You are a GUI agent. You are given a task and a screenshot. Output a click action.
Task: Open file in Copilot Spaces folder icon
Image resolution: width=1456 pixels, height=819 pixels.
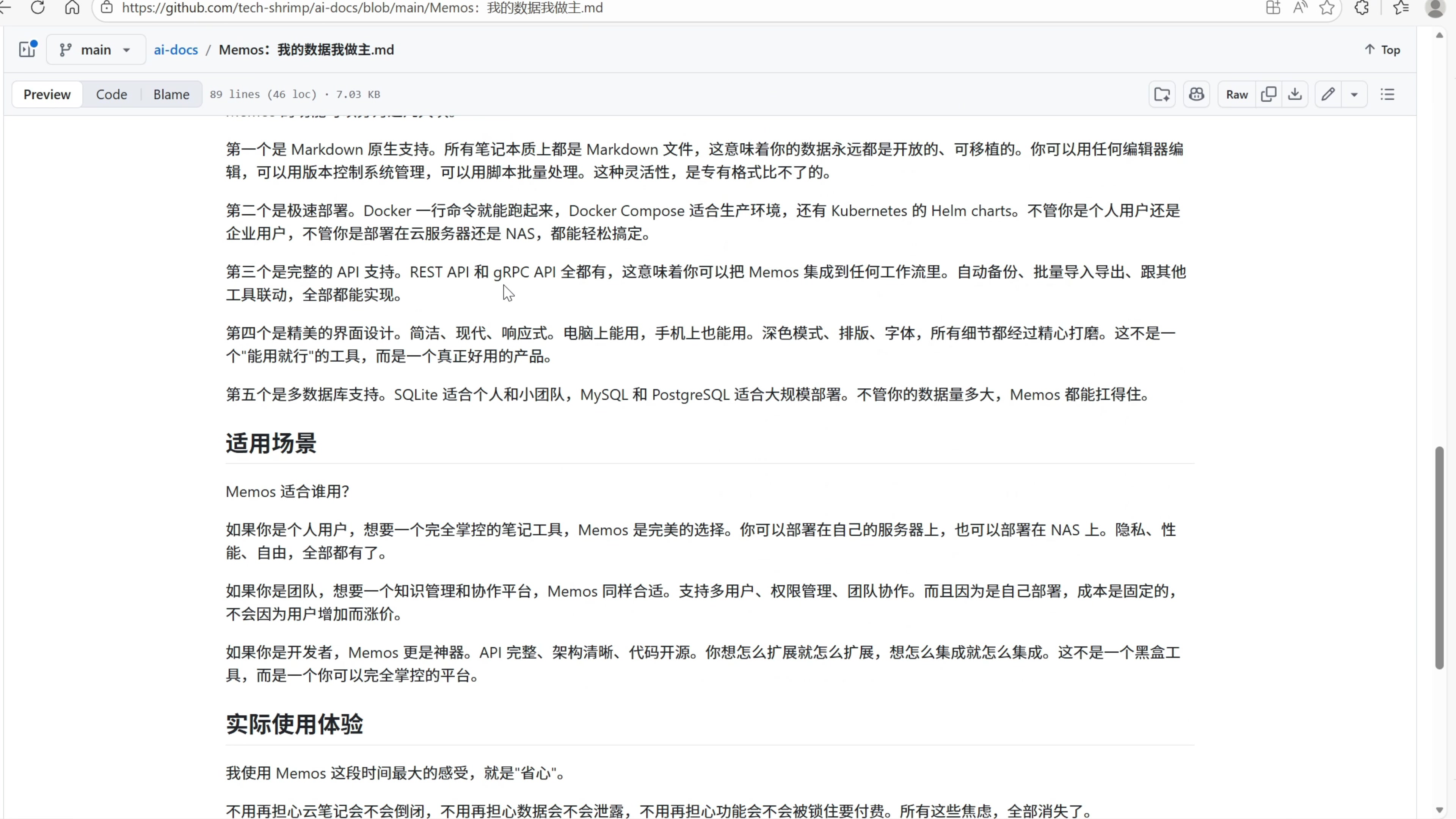pyautogui.click(x=1162, y=94)
